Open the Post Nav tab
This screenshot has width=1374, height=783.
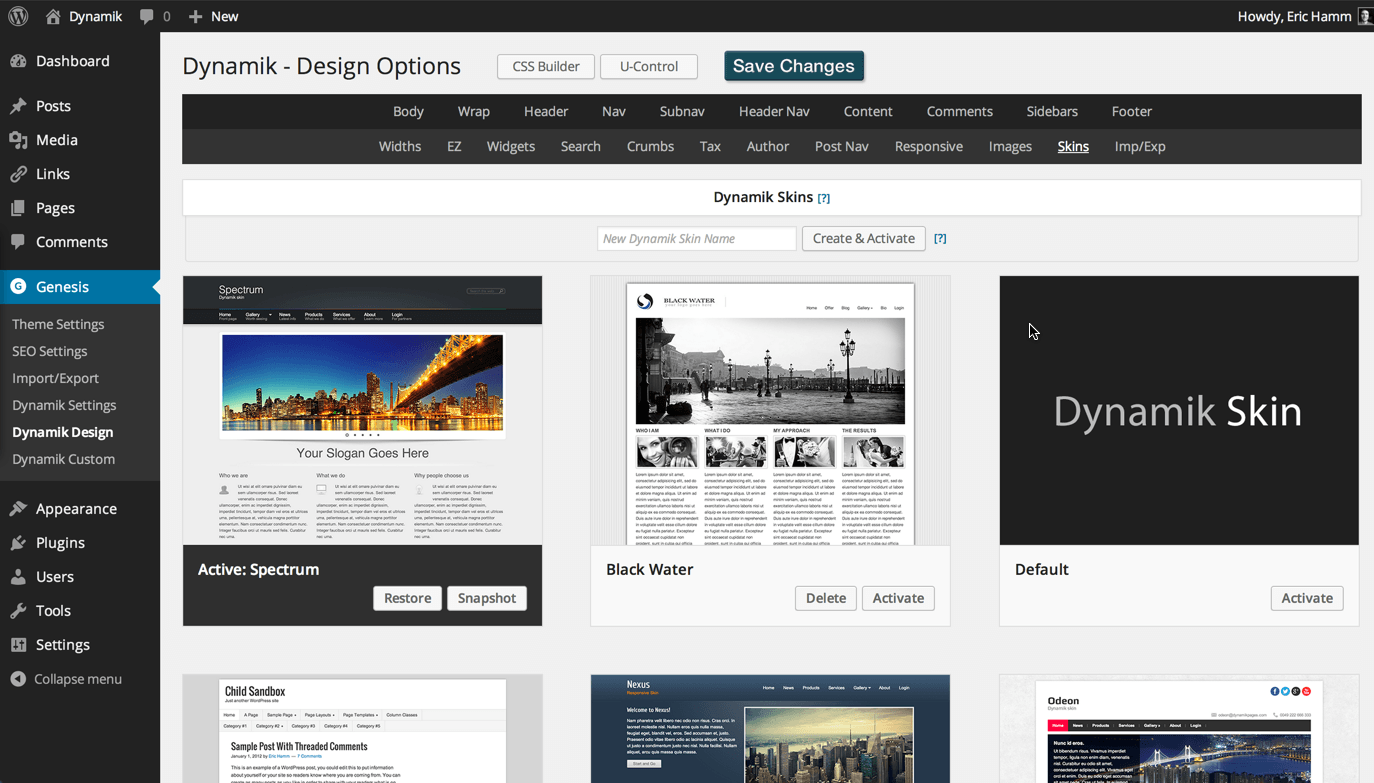point(842,146)
